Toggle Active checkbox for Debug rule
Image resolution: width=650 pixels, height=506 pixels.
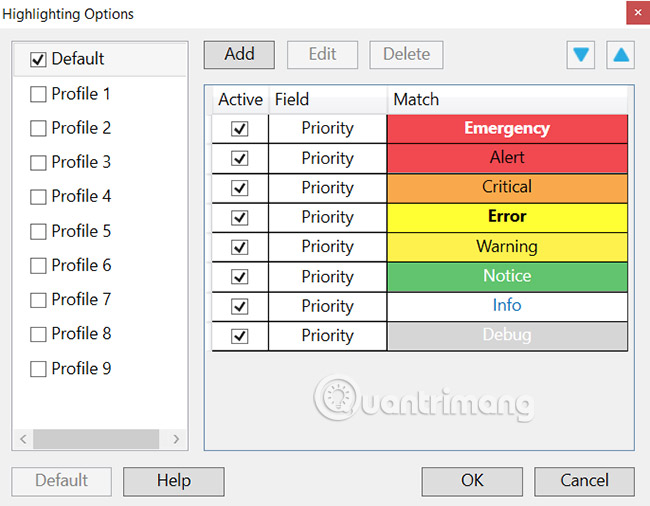click(x=240, y=336)
